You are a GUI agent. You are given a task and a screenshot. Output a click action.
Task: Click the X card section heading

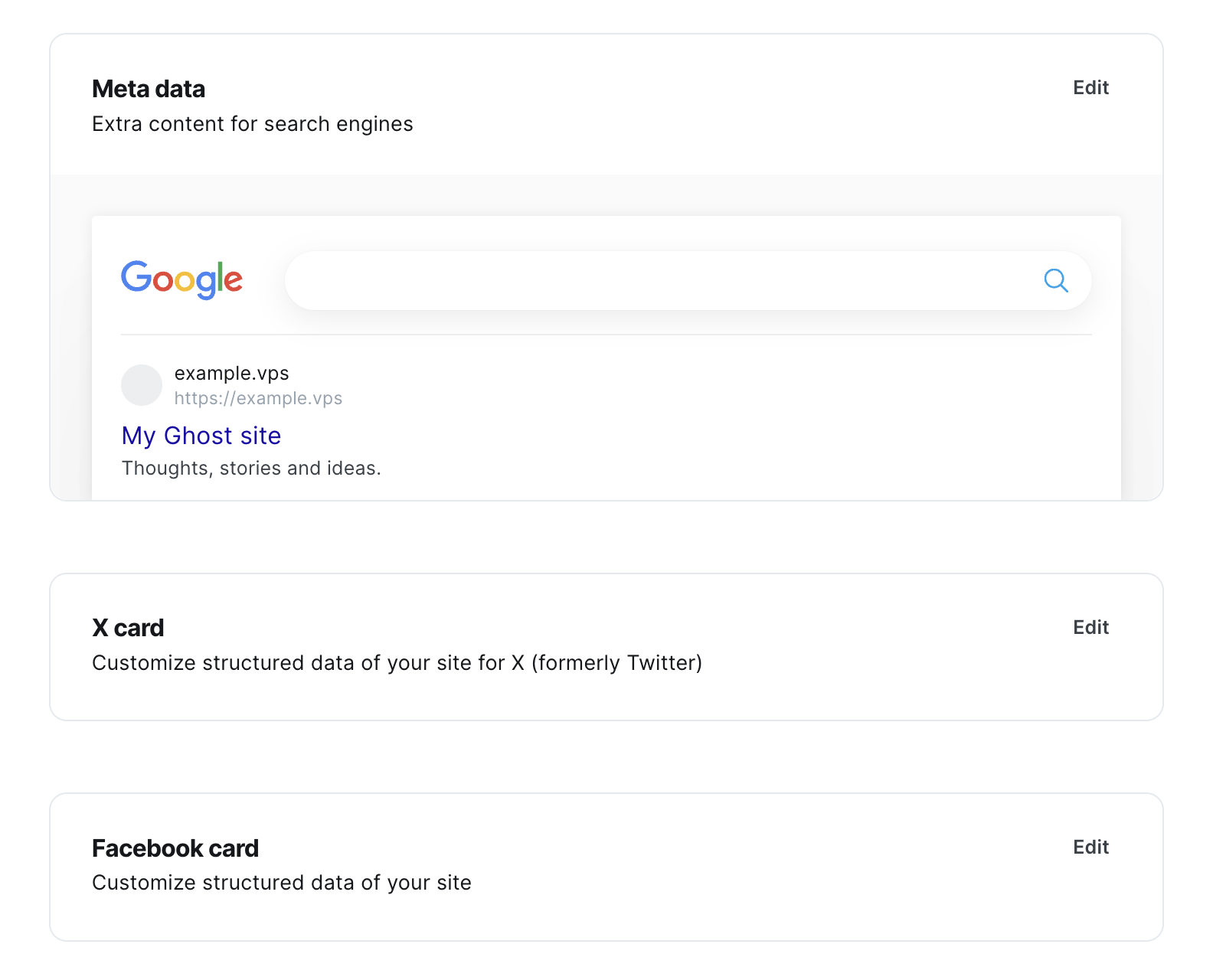(127, 627)
